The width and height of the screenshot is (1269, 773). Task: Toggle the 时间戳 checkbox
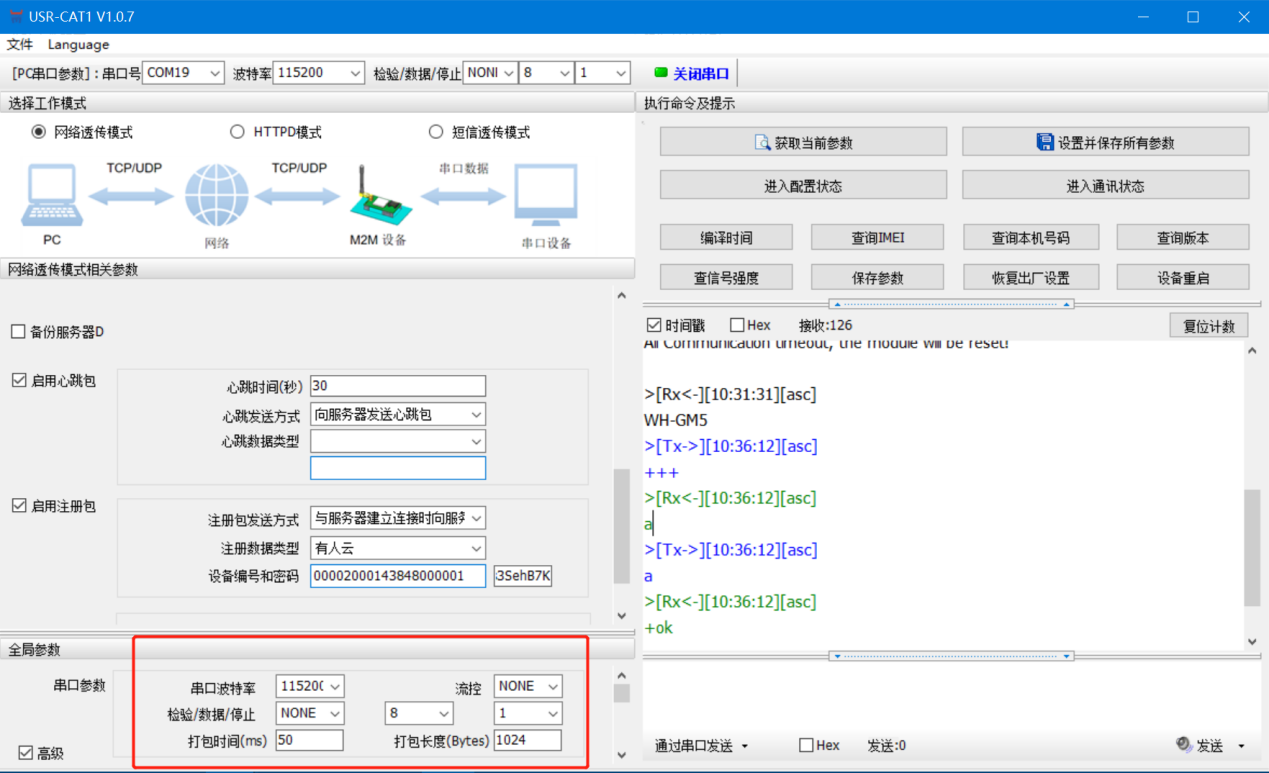(x=654, y=325)
